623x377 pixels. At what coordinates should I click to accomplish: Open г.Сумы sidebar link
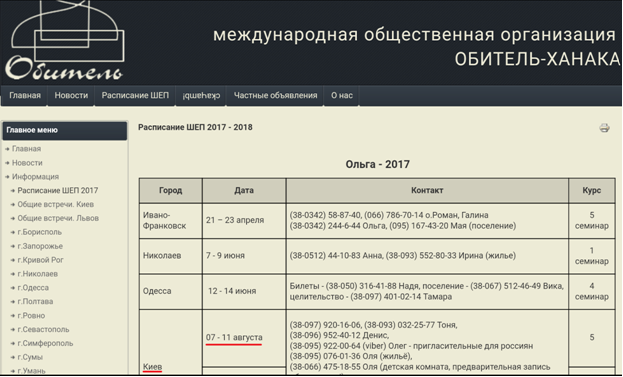tap(30, 357)
